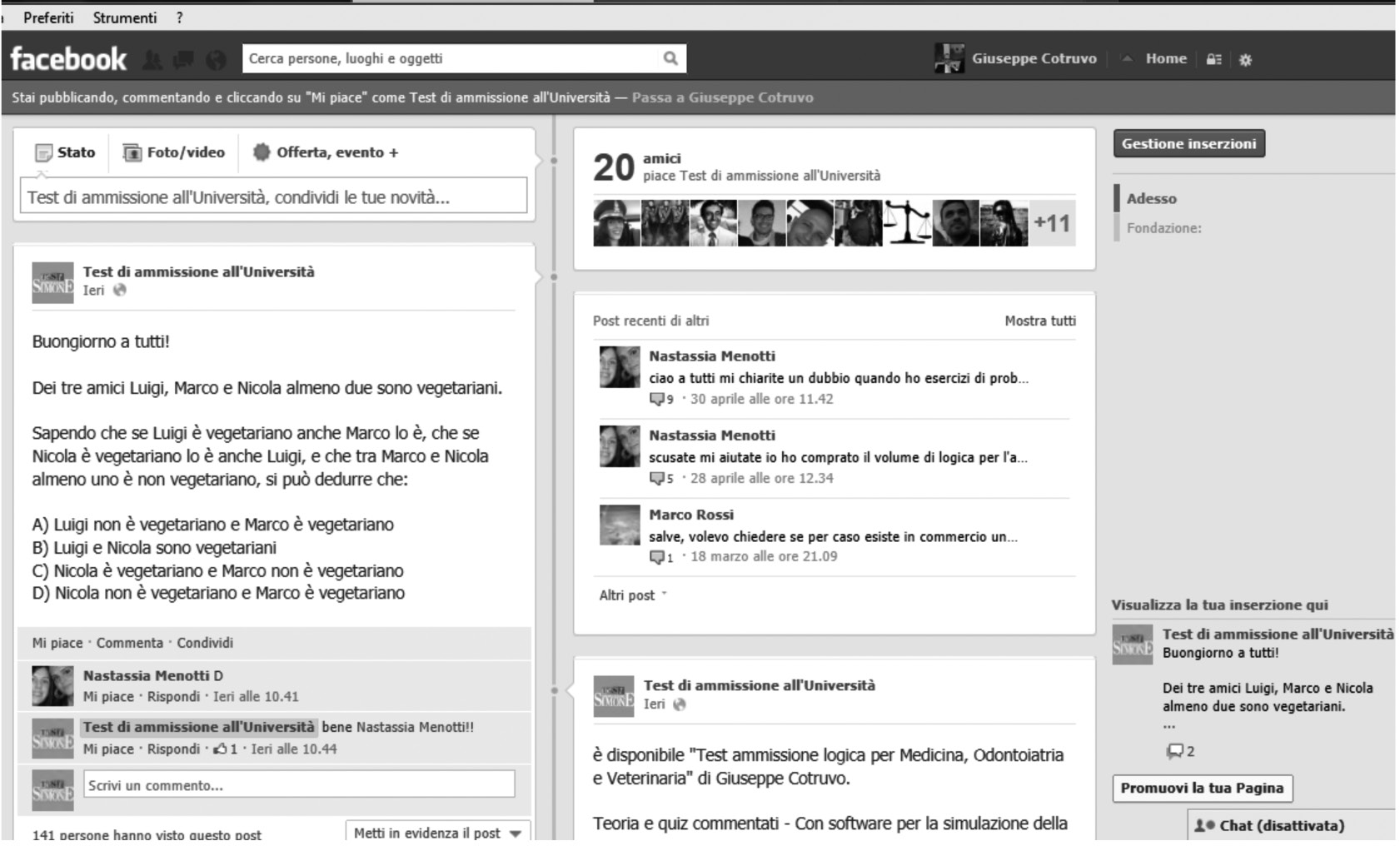Viewport: 1400px width, 846px height.
Task: Open Simone page avatar on first post
Action: [52, 282]
